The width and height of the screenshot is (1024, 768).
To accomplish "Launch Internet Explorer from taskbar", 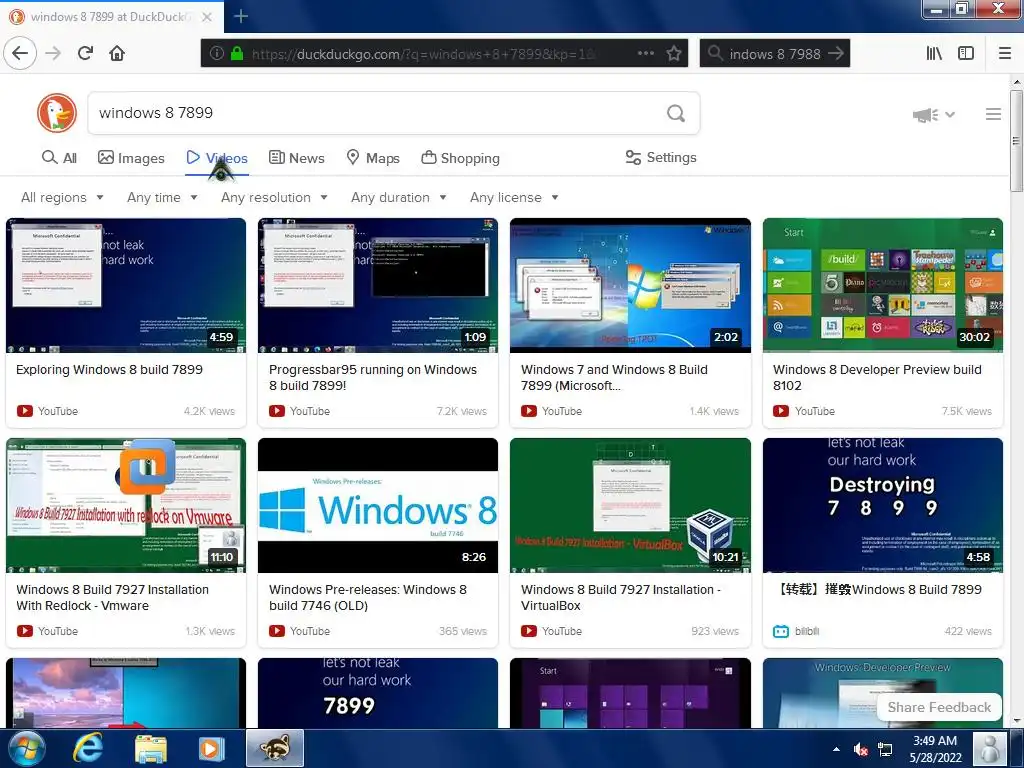I will [89, 748].
